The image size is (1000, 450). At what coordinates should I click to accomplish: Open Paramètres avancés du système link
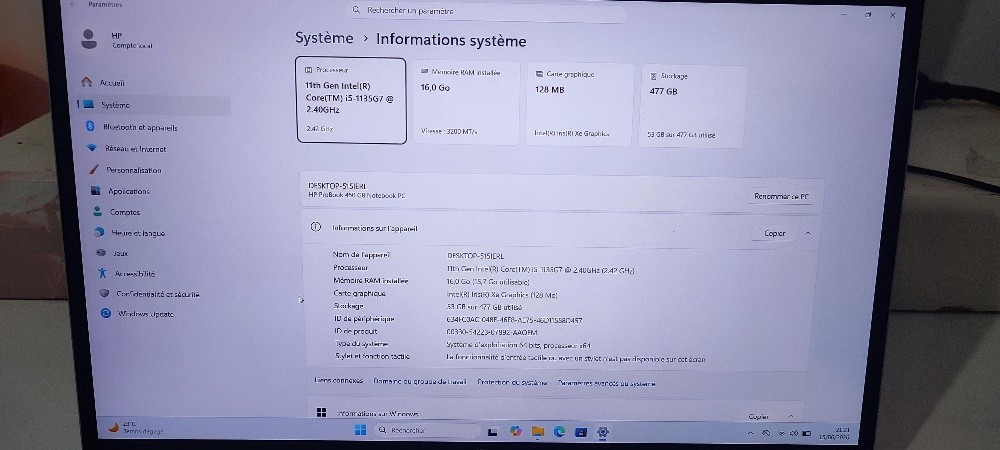[607, 384]
